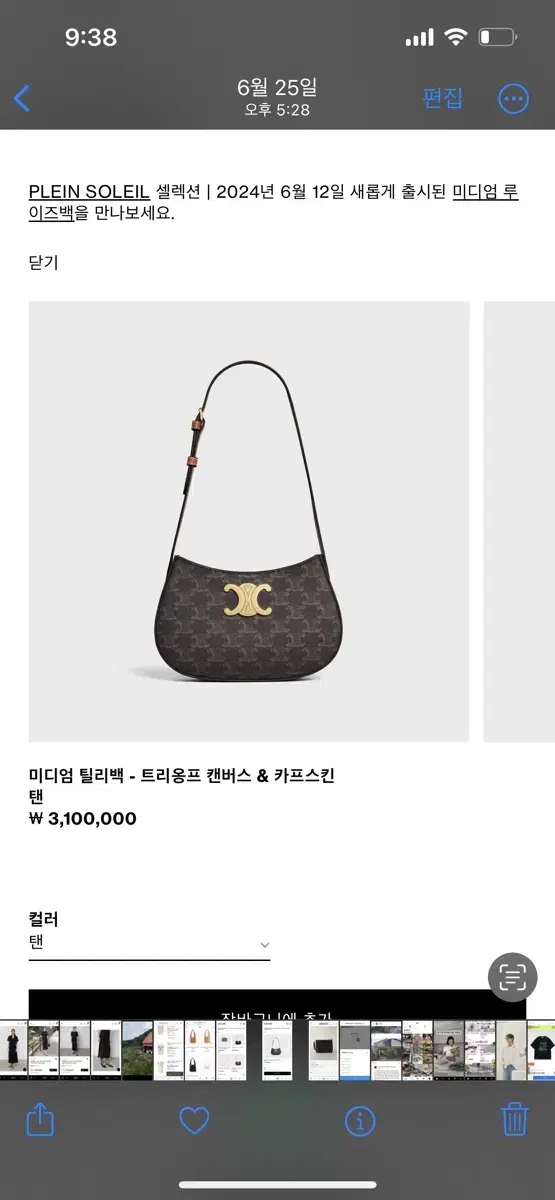Image resolution: width=555 pixels, height=1200 pixels.
Task: Select the green landscape thumbnail in strip
Action: [137, 1050]
